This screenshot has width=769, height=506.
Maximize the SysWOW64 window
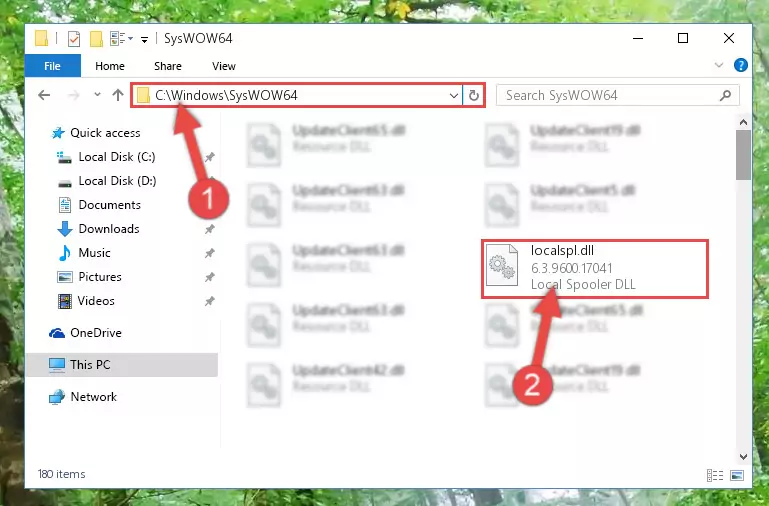(683, 38)
